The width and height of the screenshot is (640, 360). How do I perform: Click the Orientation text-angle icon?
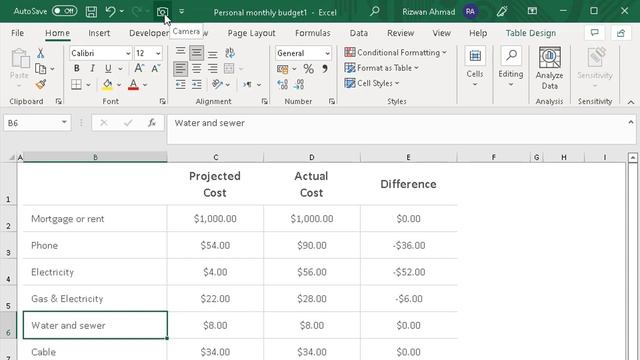point(217,84)
